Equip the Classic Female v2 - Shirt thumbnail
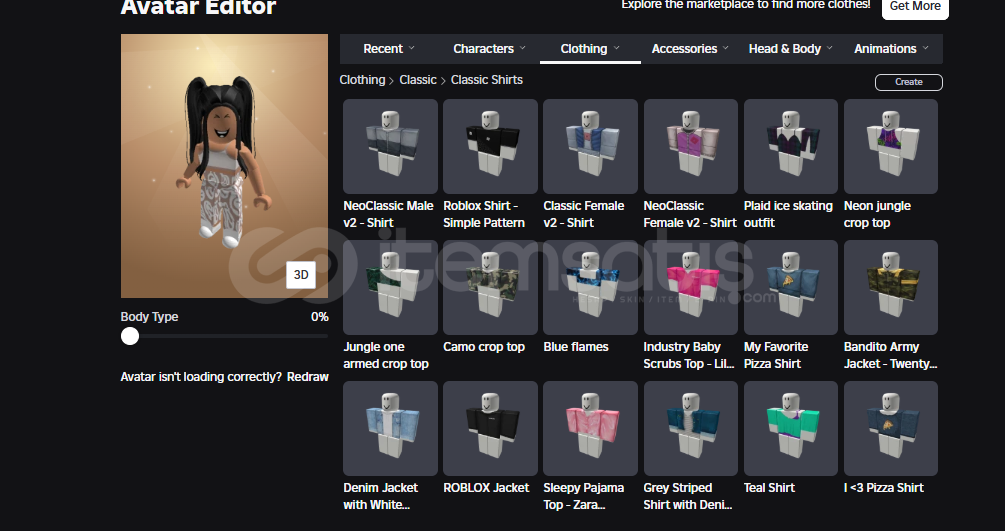Viewport: 1005px width, 531px height. click(590, 146)
